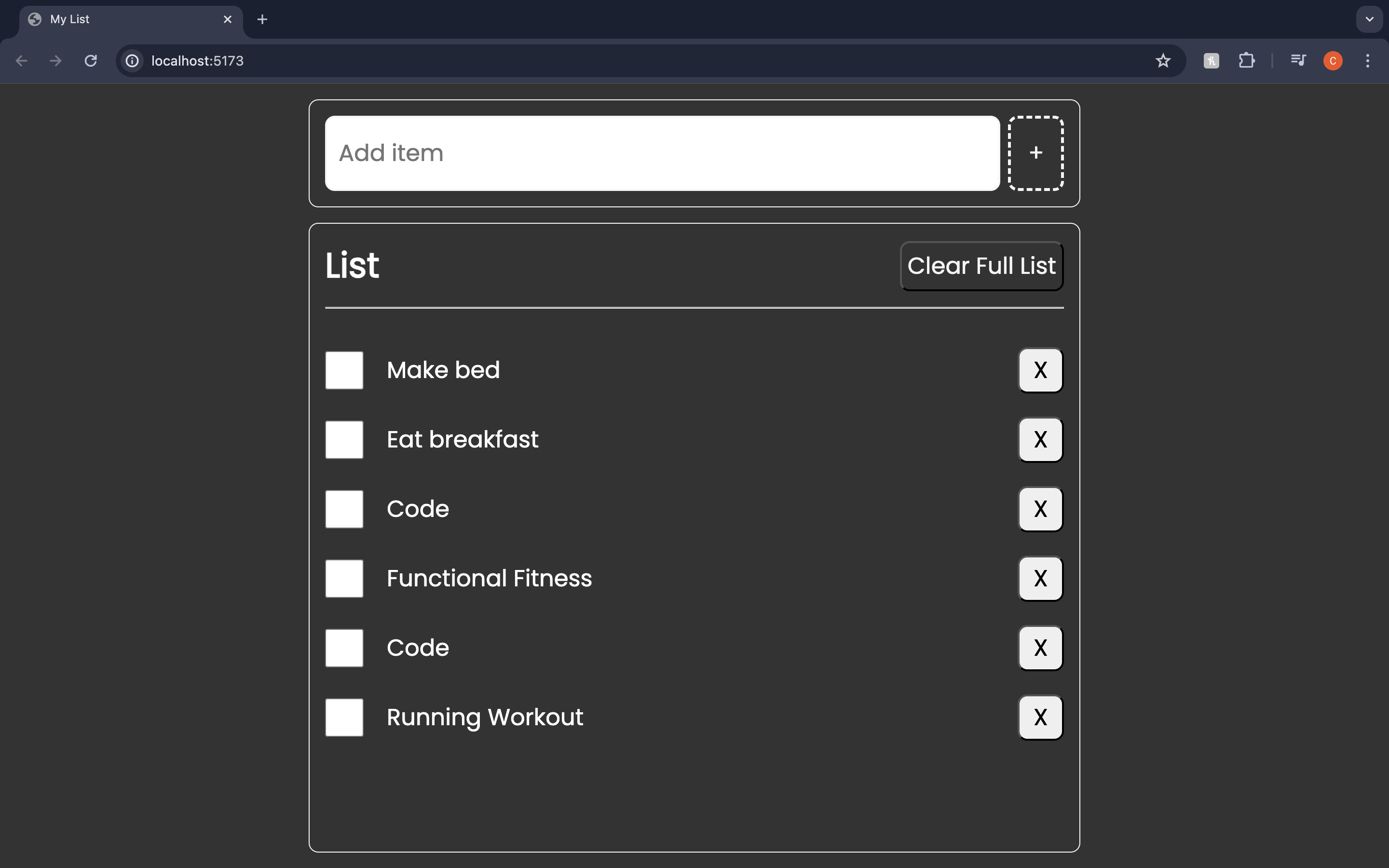Click the 'X' icon for Make bed
Image resolution: width=1389 pixels, height=868 pixels.
click(x=1040, y=370)
